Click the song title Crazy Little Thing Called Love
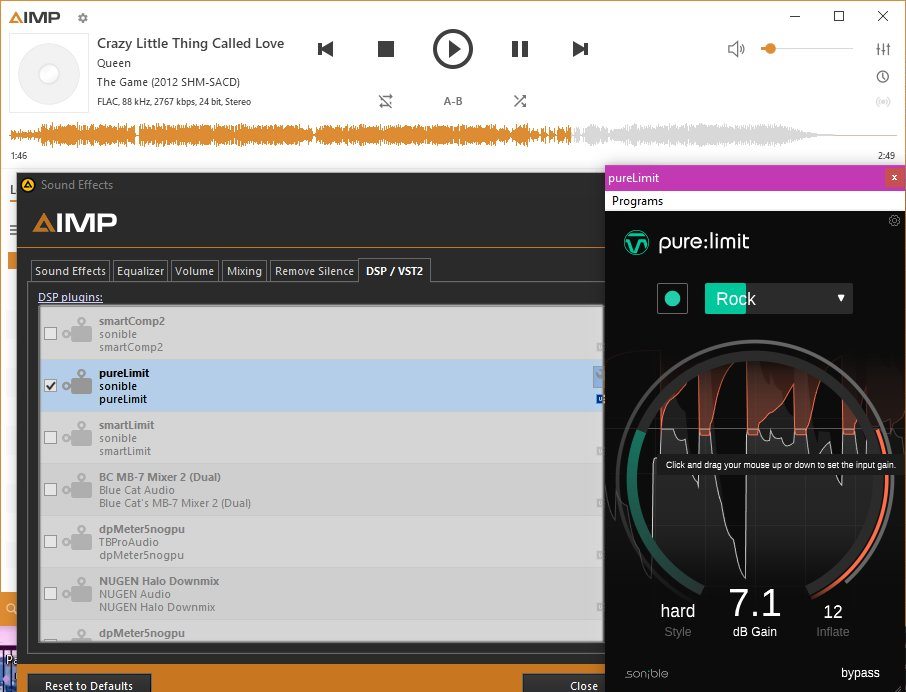Viewport: 906px width, 692px height. pyautogui.click(x=190, y=43)
